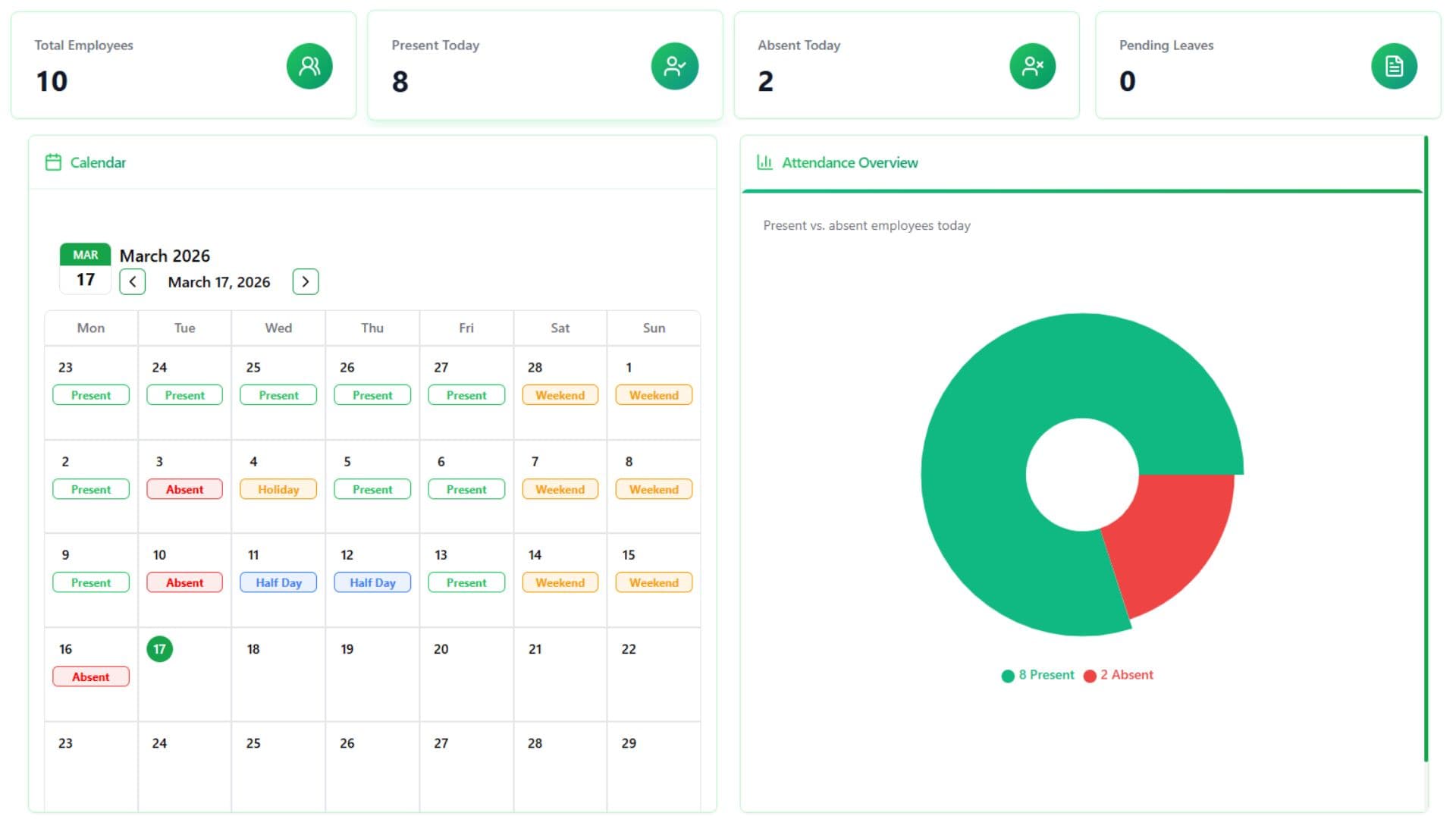Click the Weekend badge on February 28
Viewport: 1456px width, 819px height.
560,395
